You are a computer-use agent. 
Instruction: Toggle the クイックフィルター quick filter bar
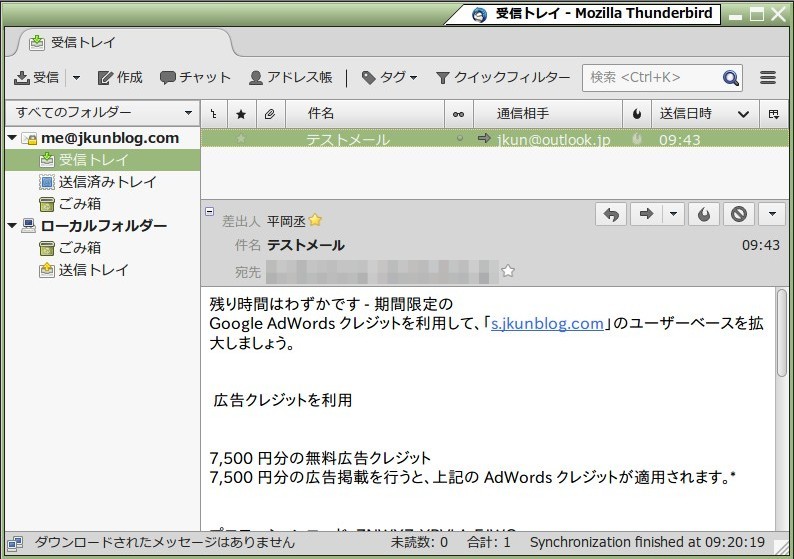pyautogui.click(x=503, y=77)
